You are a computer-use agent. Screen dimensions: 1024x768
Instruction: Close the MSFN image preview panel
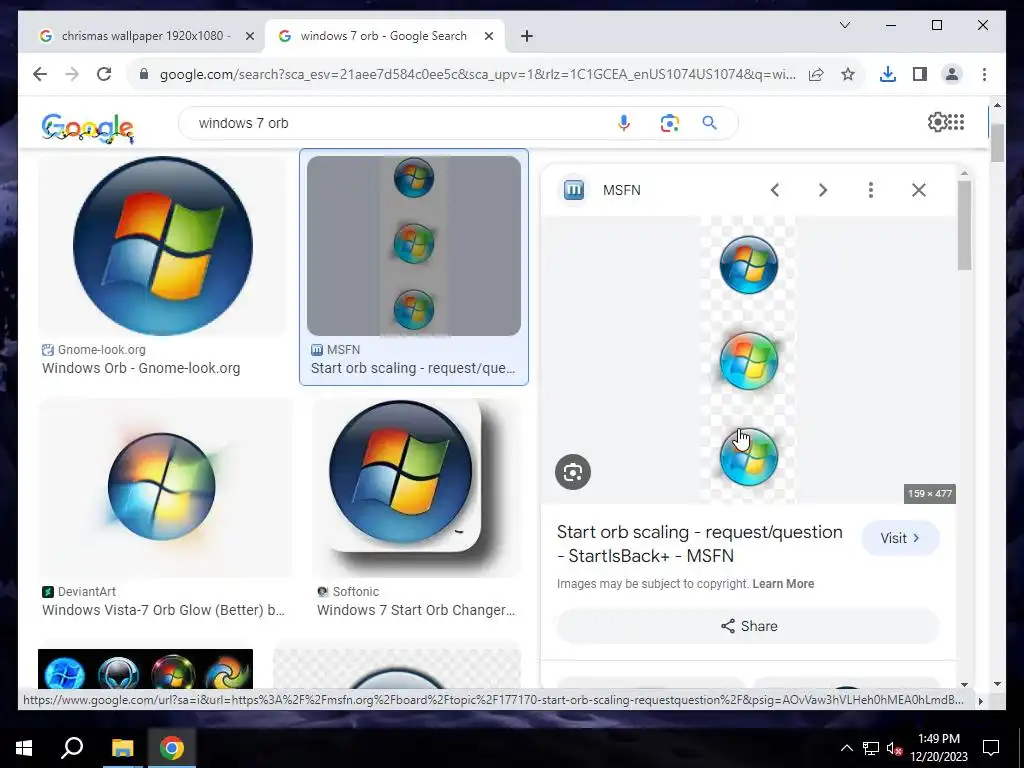point(919,190)
